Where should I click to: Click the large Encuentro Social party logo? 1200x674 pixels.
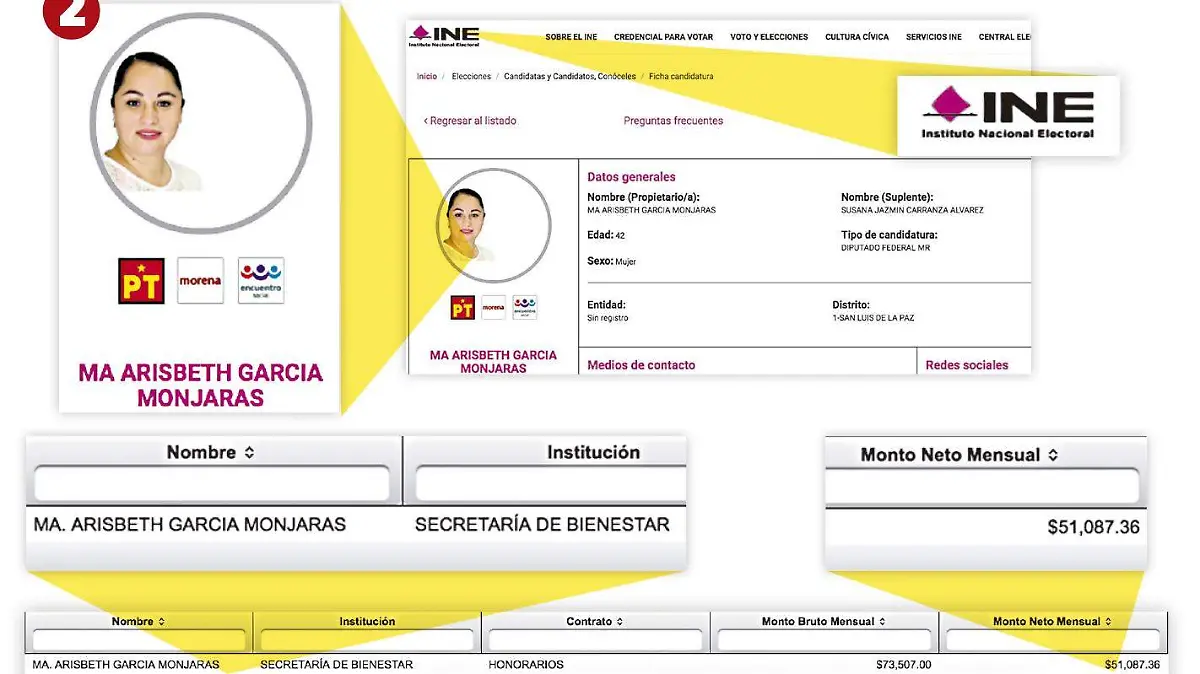tap(261, 281)
